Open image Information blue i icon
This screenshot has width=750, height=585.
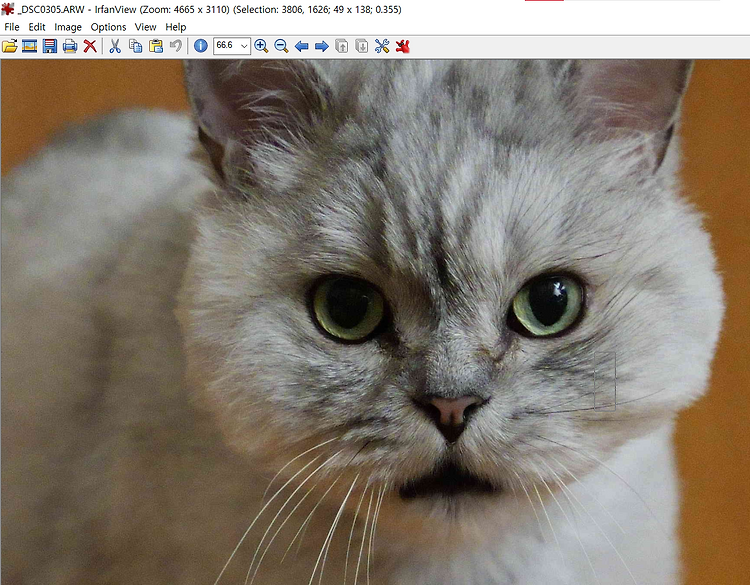(x=200, y=46)
